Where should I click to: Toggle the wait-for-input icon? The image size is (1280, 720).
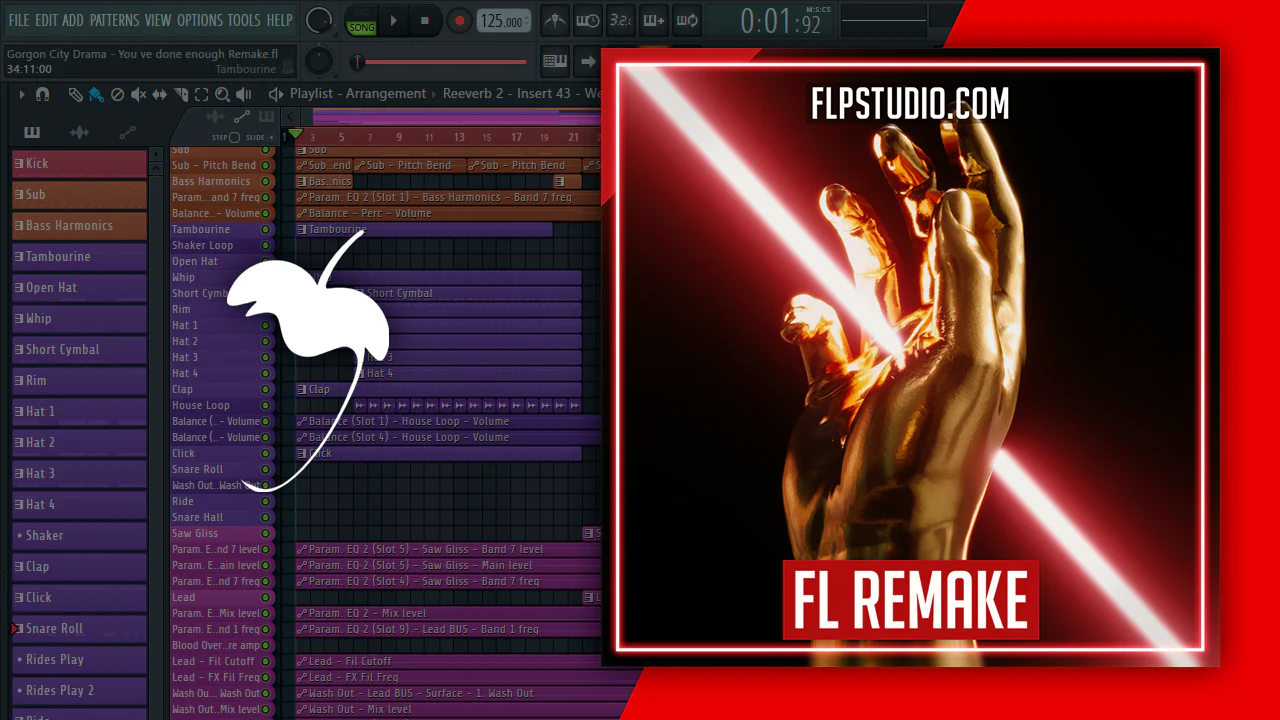pos(588,20)
